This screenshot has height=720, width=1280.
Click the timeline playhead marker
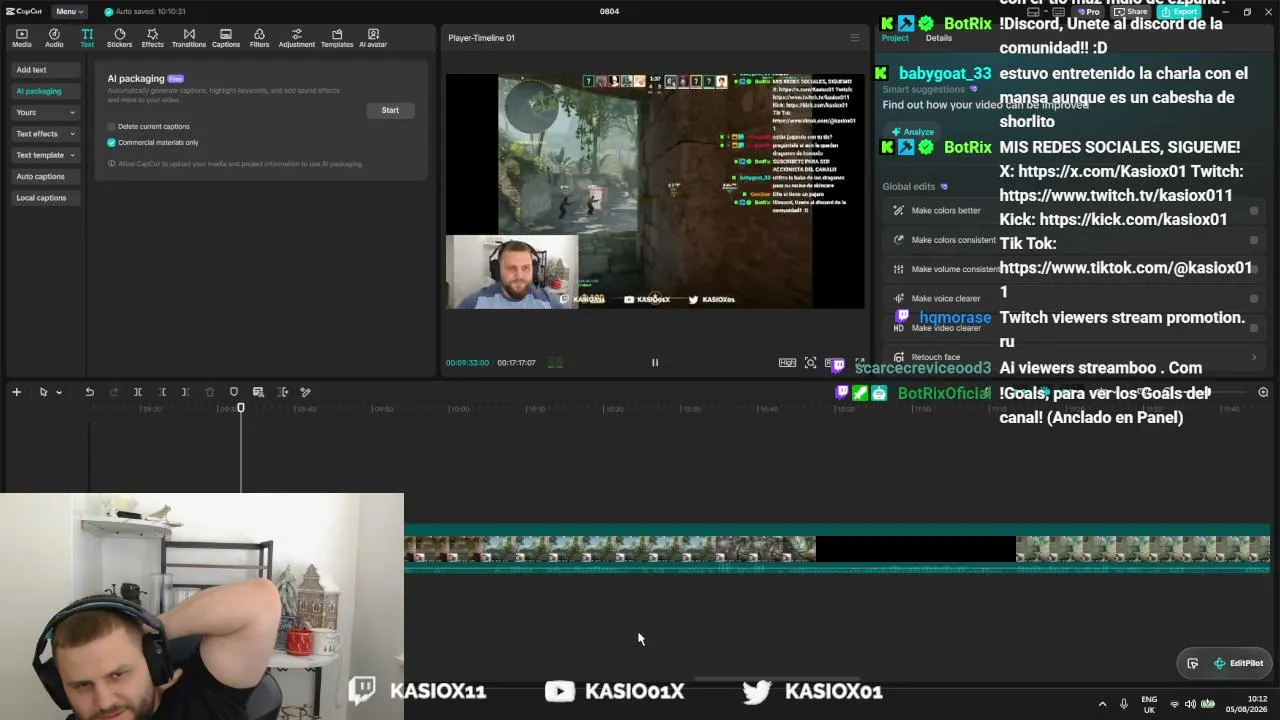(241, 408)
